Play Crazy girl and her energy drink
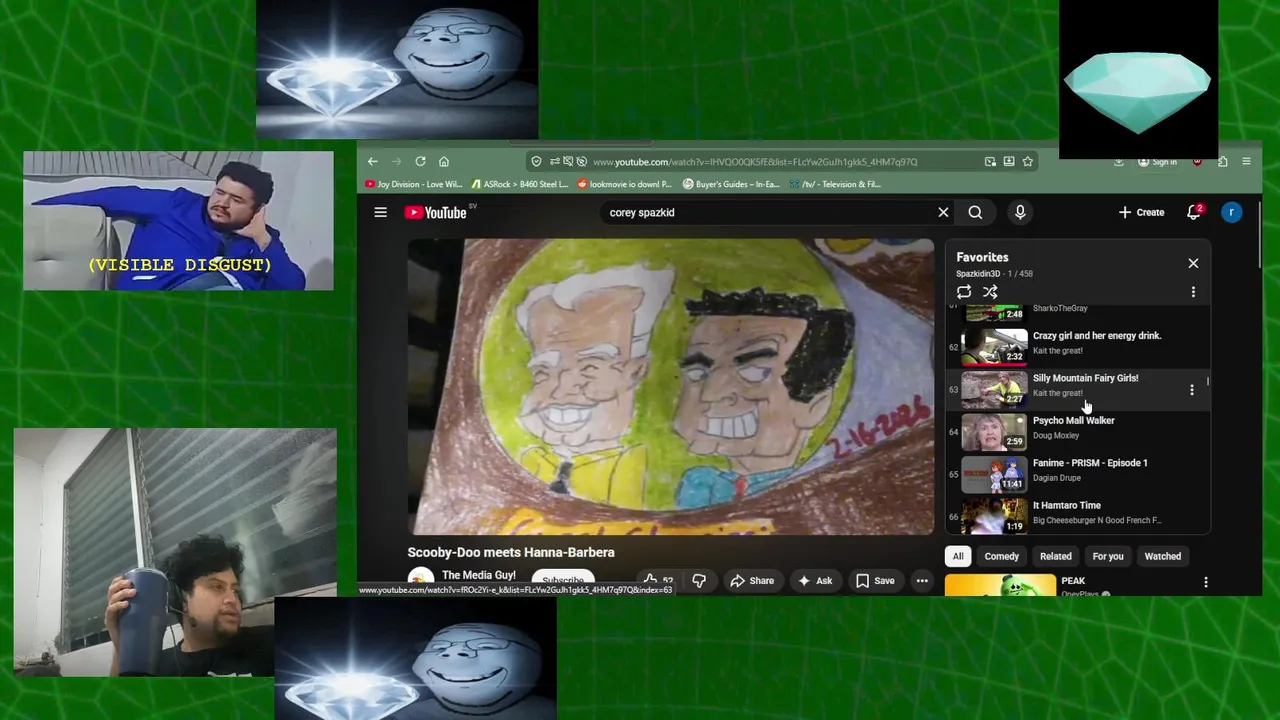Screen dimensions: 1280x720 [1096, 336]
